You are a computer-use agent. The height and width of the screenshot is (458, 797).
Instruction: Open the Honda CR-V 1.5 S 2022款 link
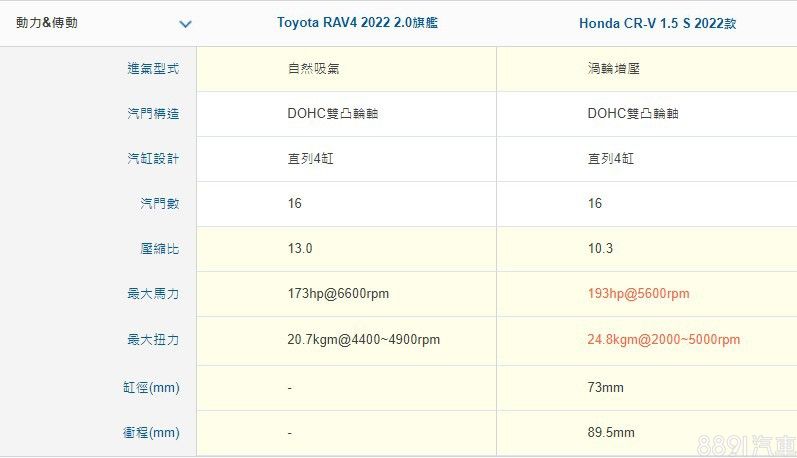tap(657, 23)
